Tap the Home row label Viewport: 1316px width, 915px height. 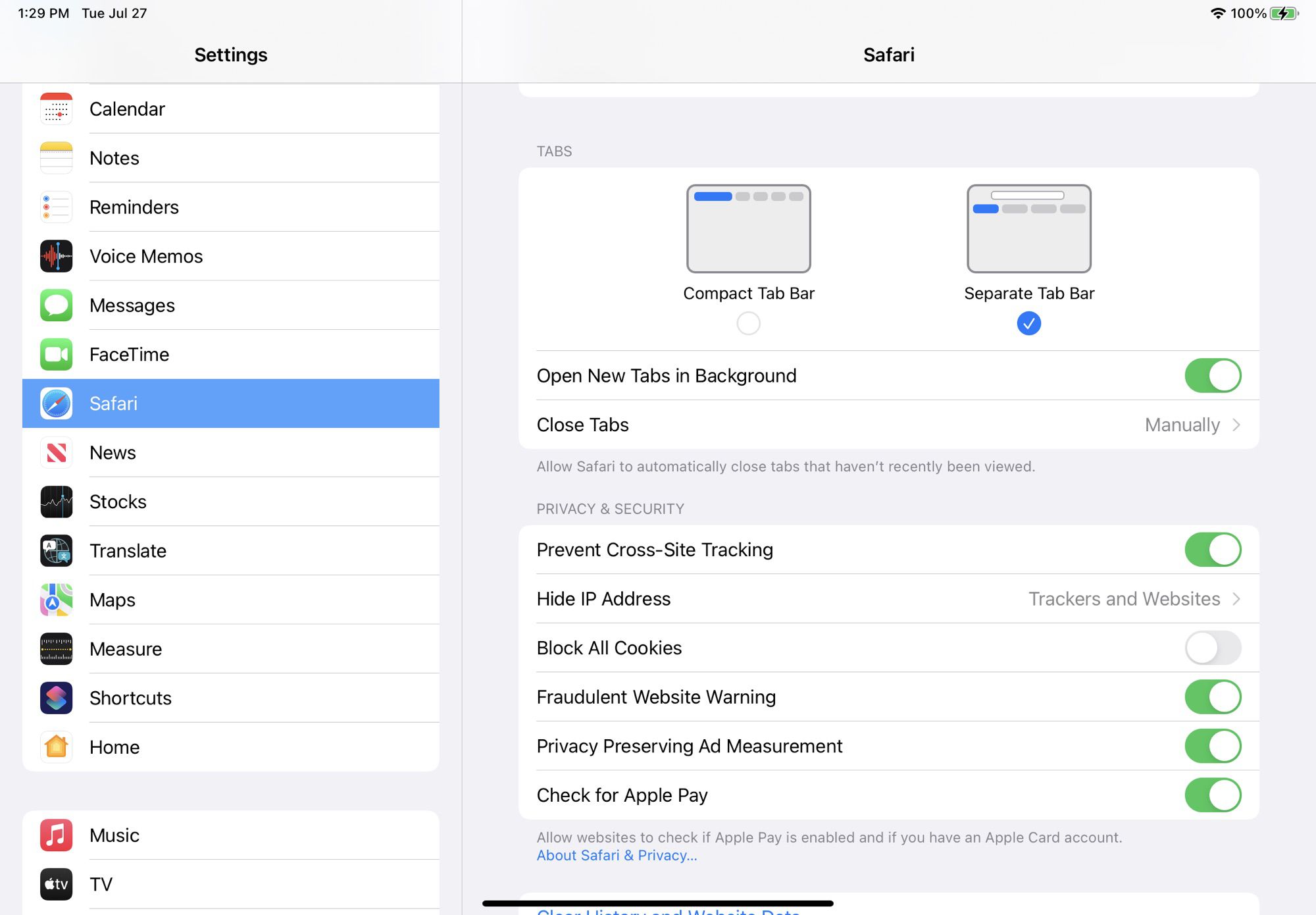114,747
